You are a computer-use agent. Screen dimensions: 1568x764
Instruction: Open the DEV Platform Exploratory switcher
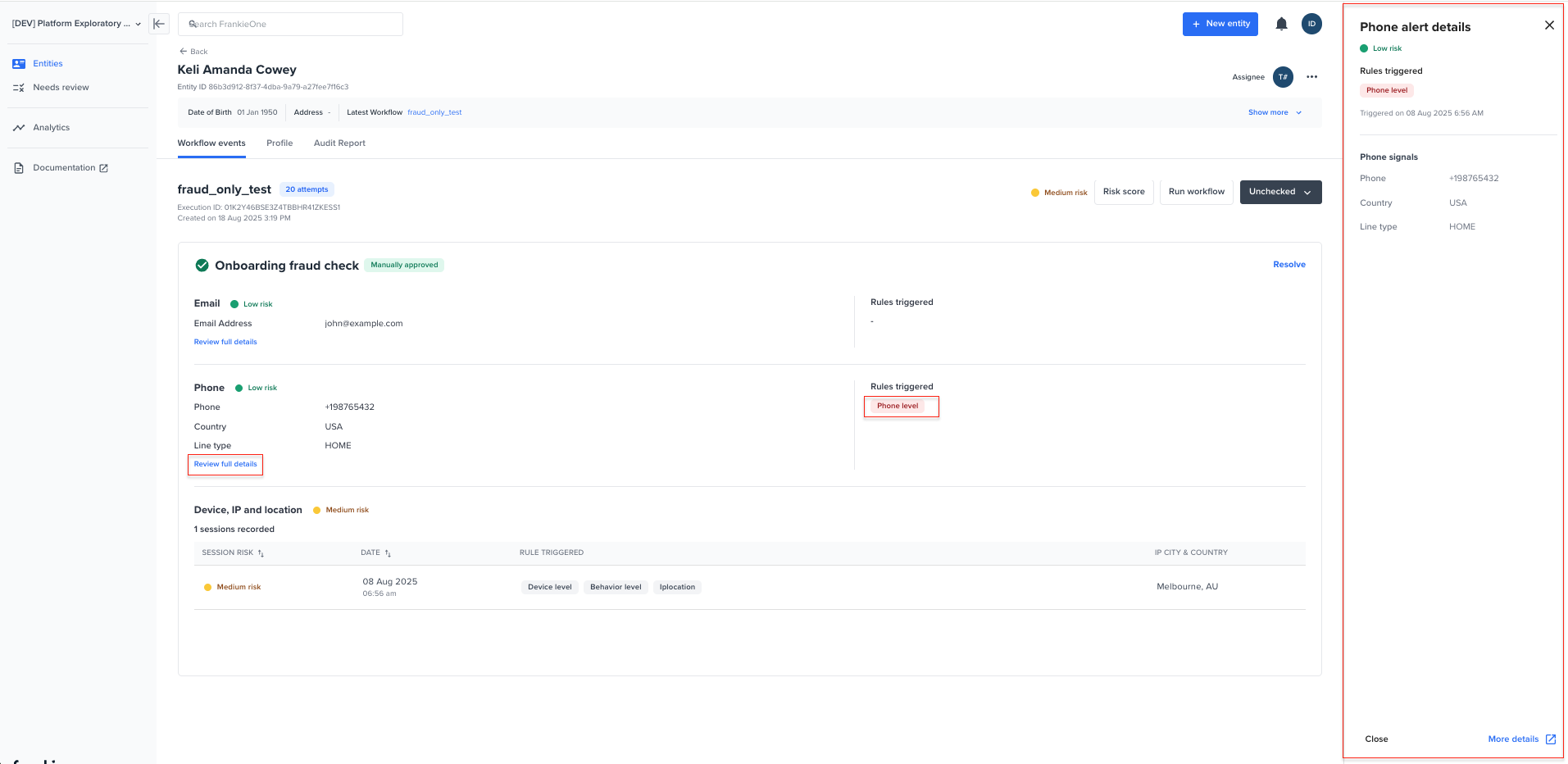point(76,24)
